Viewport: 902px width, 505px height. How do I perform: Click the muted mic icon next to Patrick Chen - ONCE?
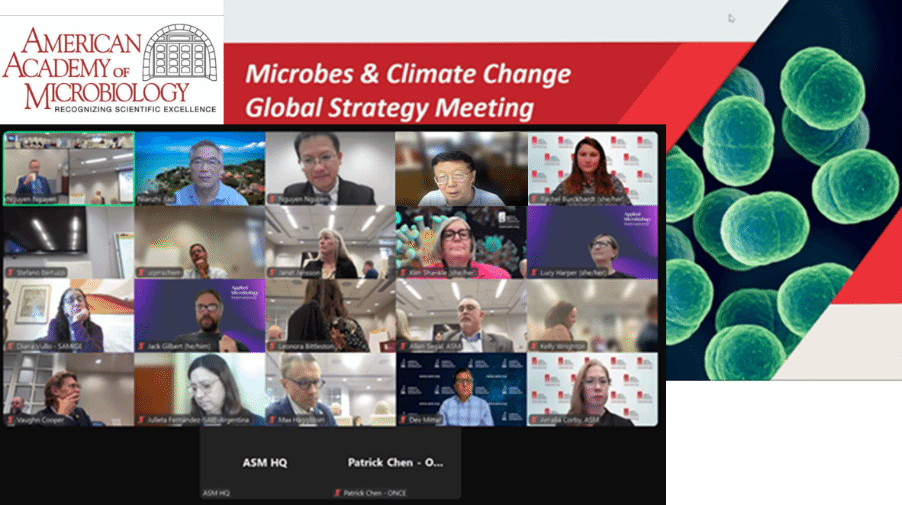point(338,493)
